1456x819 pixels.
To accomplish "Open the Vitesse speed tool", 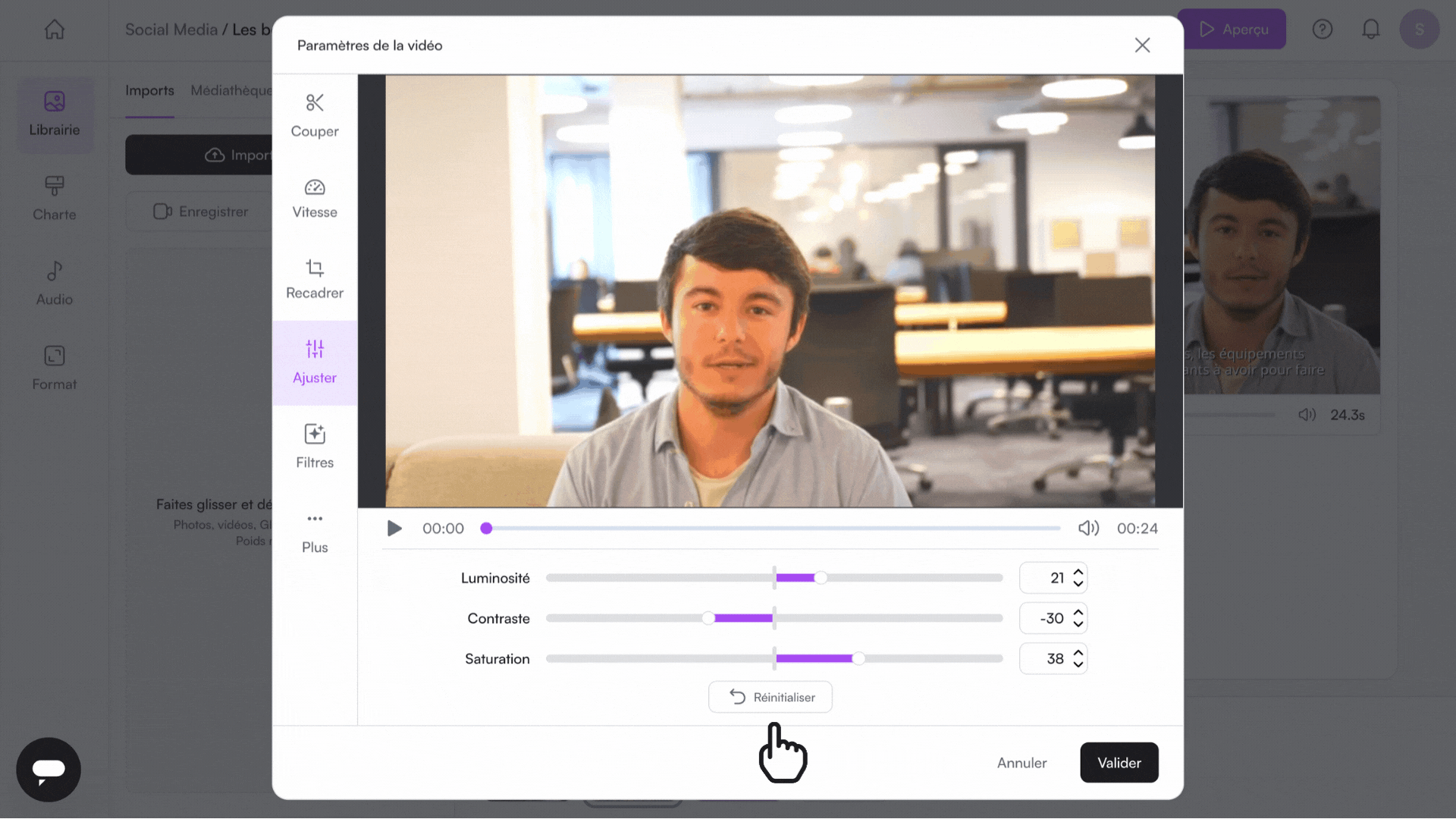I will [x=315, y=198].
